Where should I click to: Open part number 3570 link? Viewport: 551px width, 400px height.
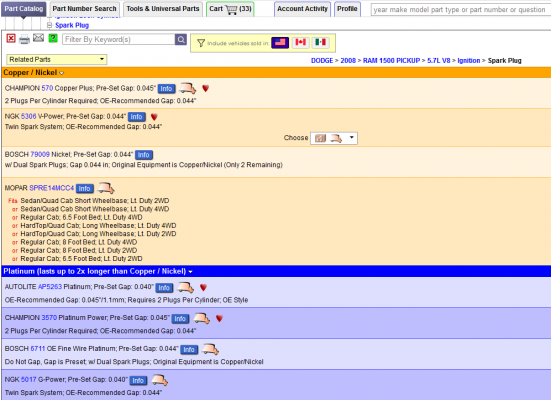coord(49,318)
